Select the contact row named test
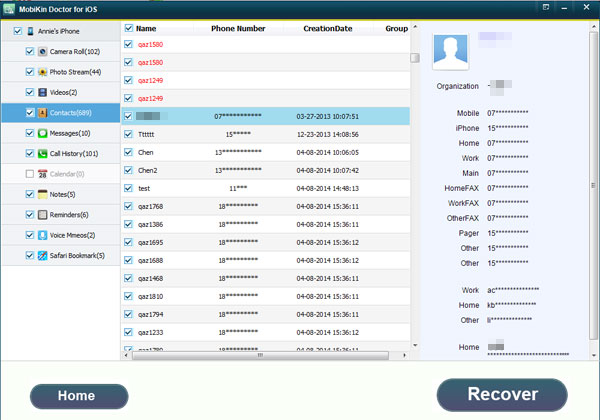Image resolution: width=600 pixels, height=420 pixels. [145, 188]
